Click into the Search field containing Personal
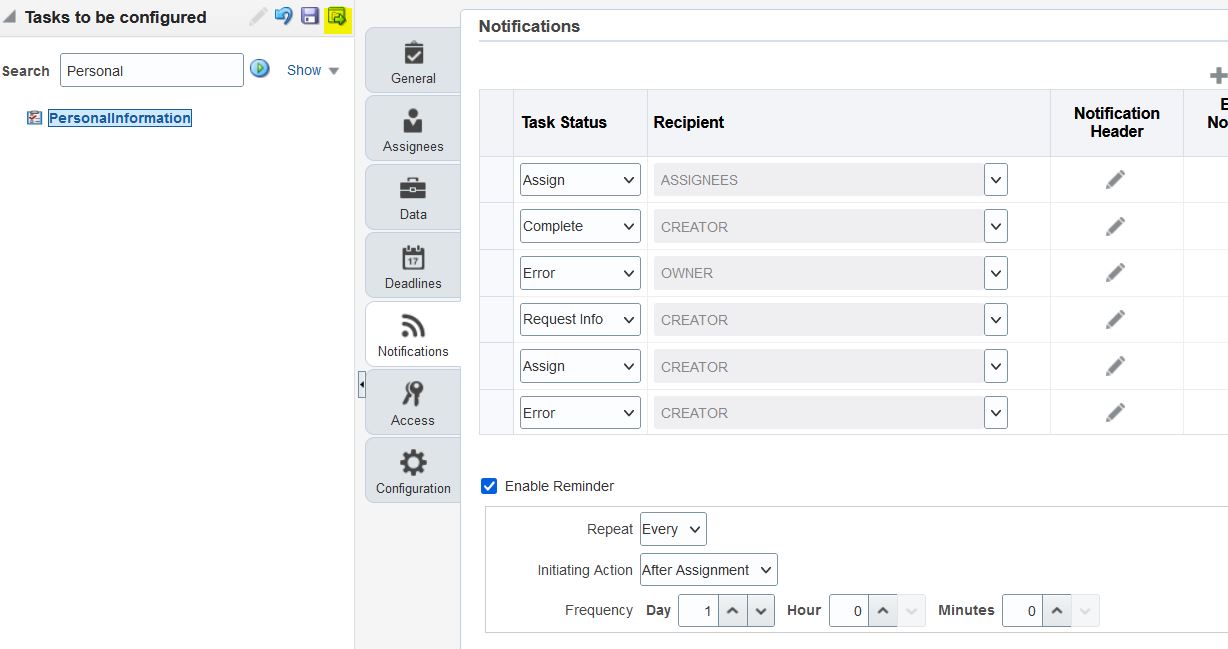 152,71
